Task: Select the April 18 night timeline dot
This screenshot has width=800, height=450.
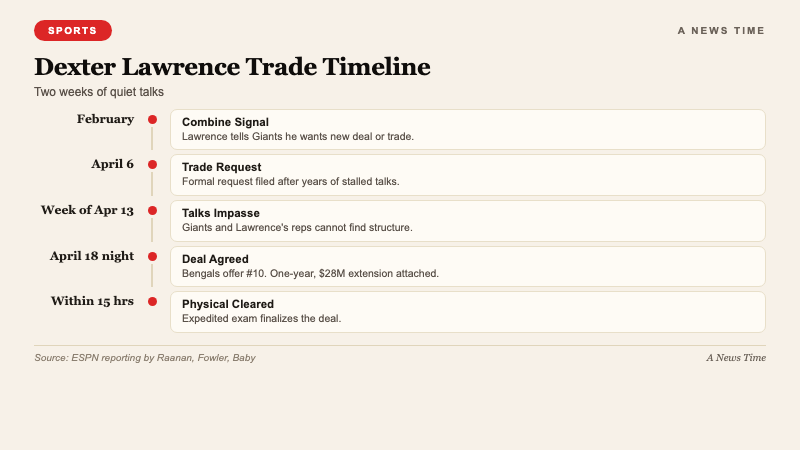Action: pyautogui.click(x=152, y=256)
